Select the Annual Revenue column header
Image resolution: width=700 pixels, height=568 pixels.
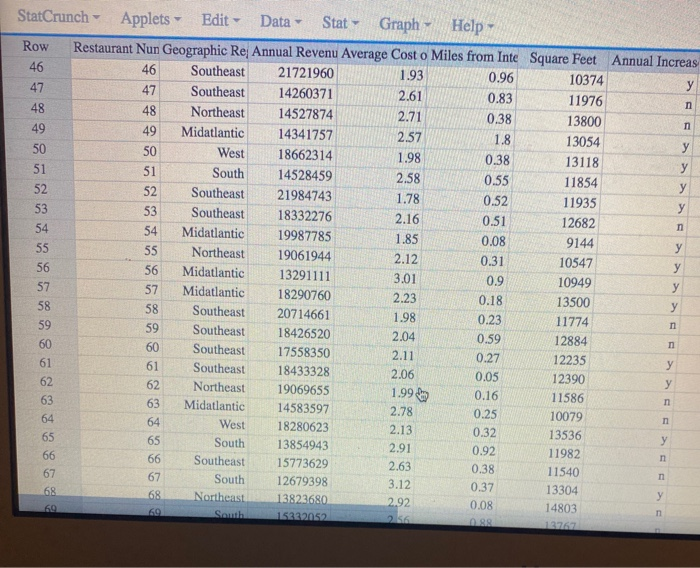tap(294, 52)
